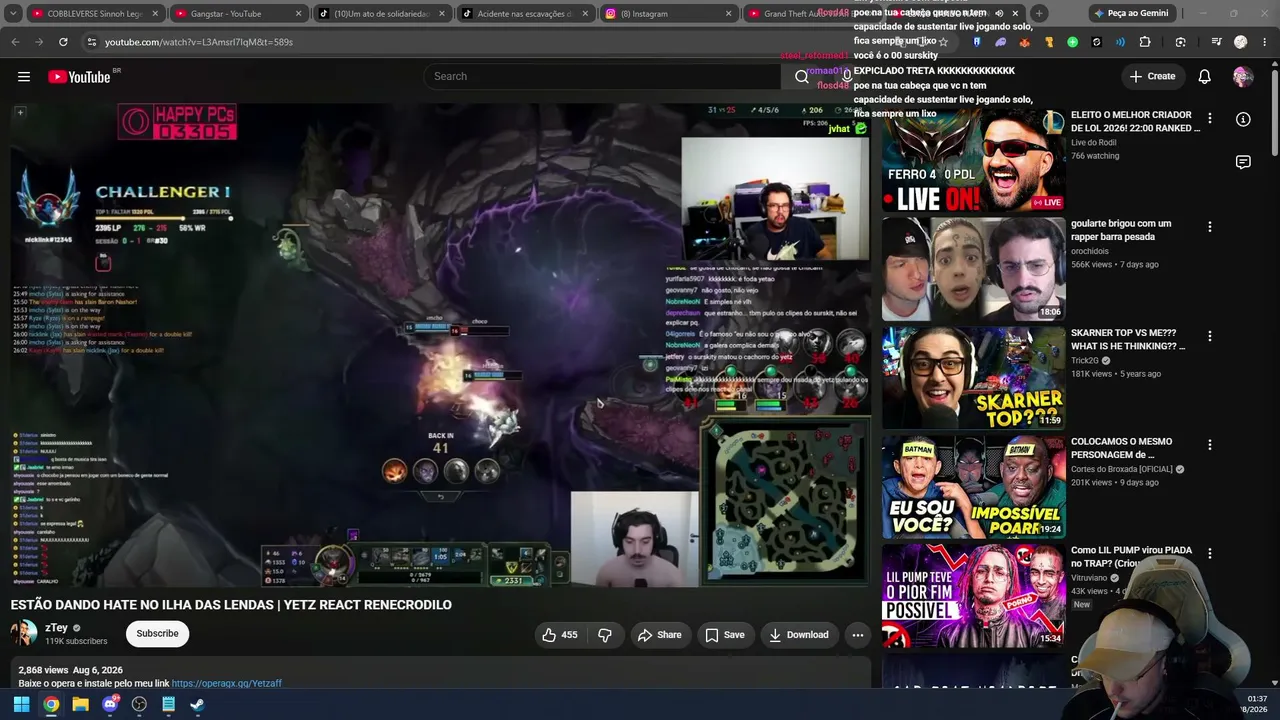Open options menu for 'Como LIL PUMP' video
1280x720 pixels.
click(x=1210, y=554)
